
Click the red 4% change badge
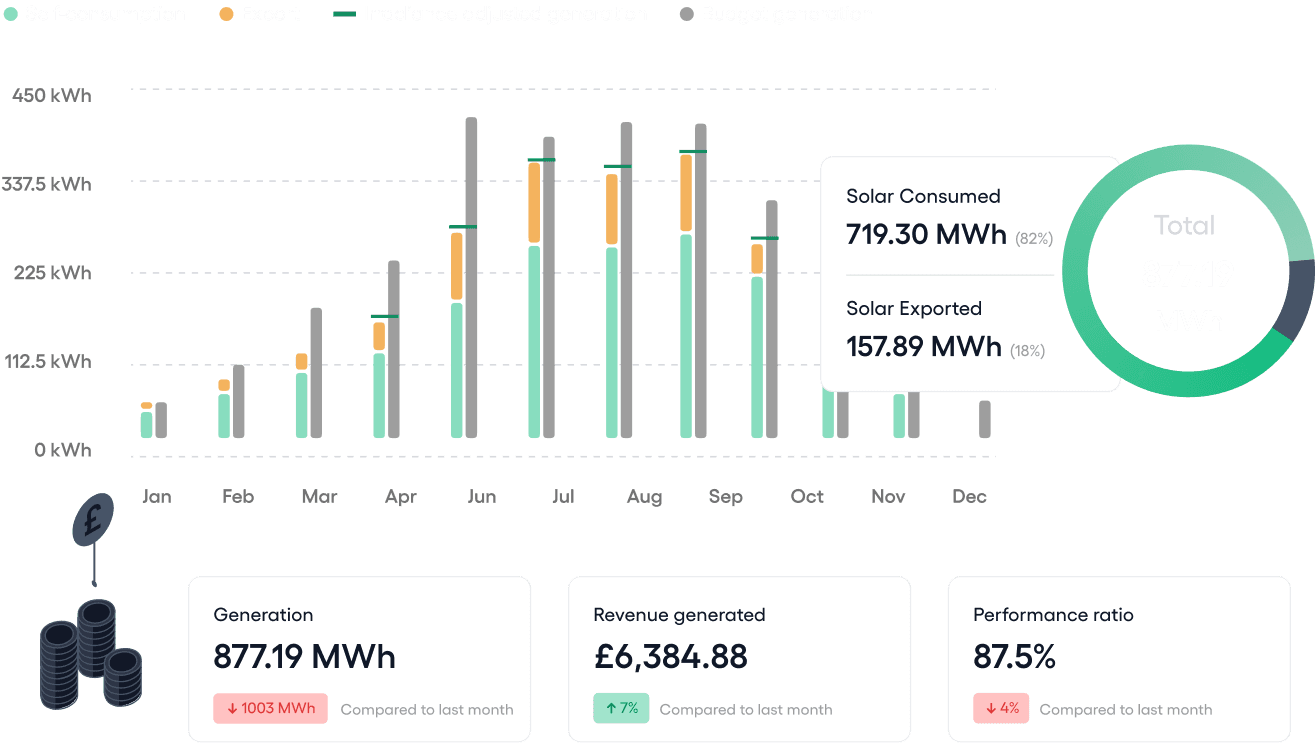pyautogui.click(x=1001, y=709)
